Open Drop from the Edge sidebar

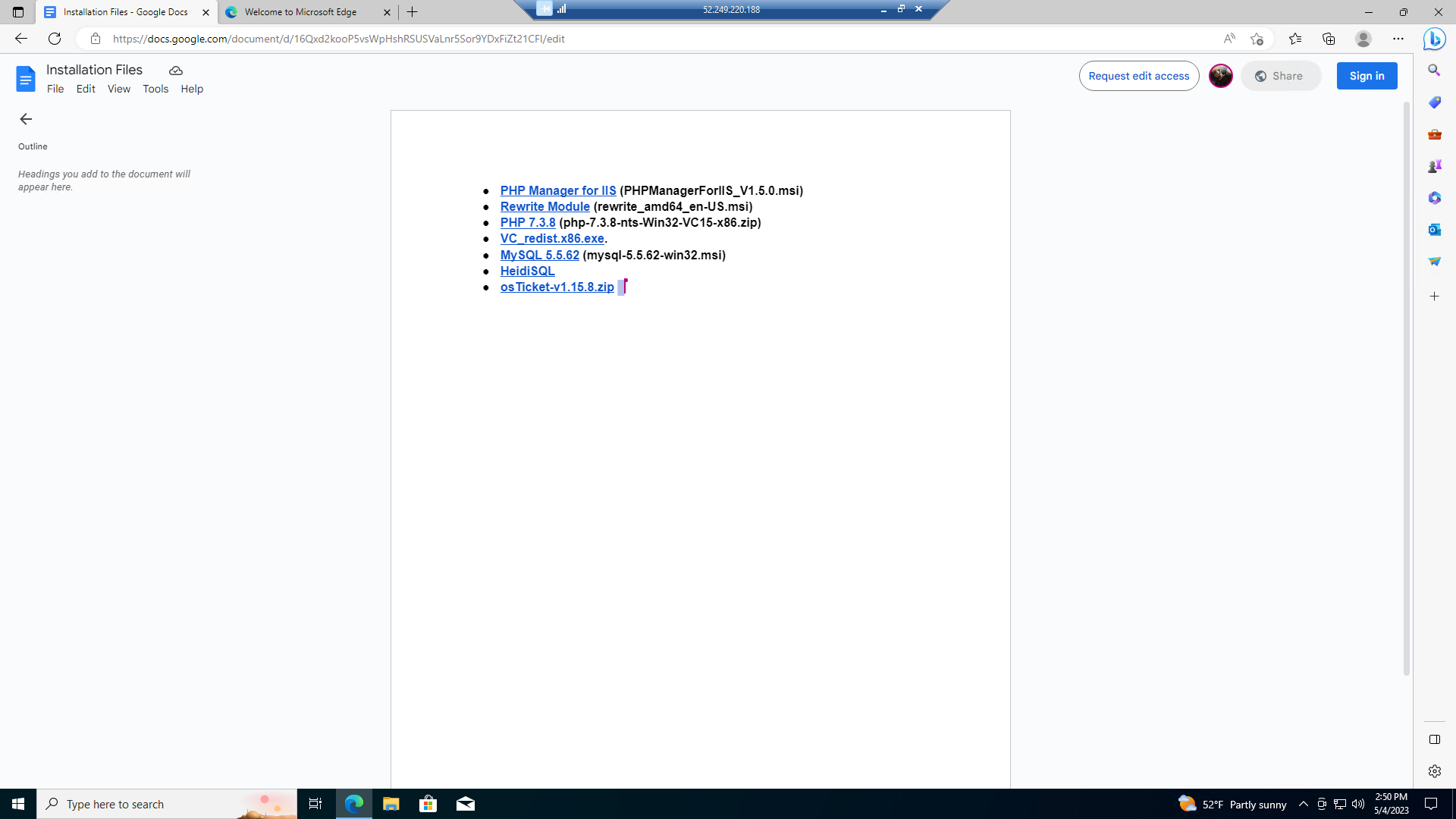pyautogui.click(x=1435, y=260)
